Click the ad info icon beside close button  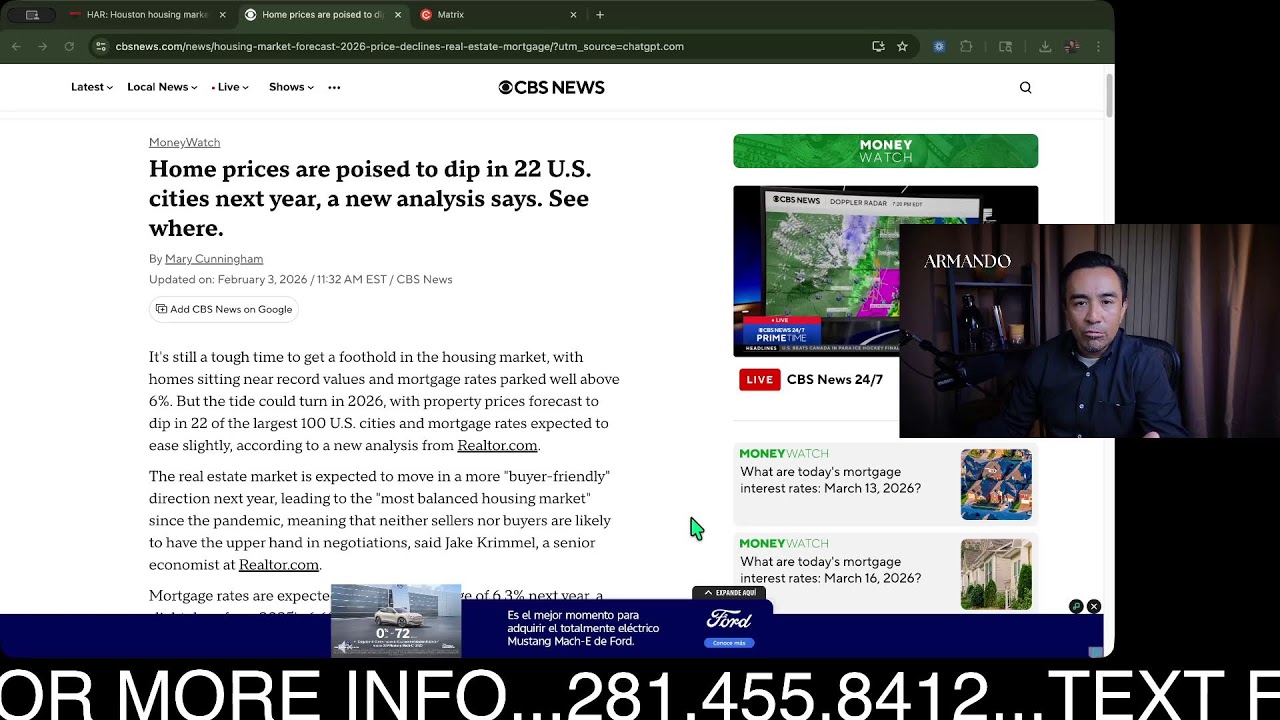(1076, 606)
